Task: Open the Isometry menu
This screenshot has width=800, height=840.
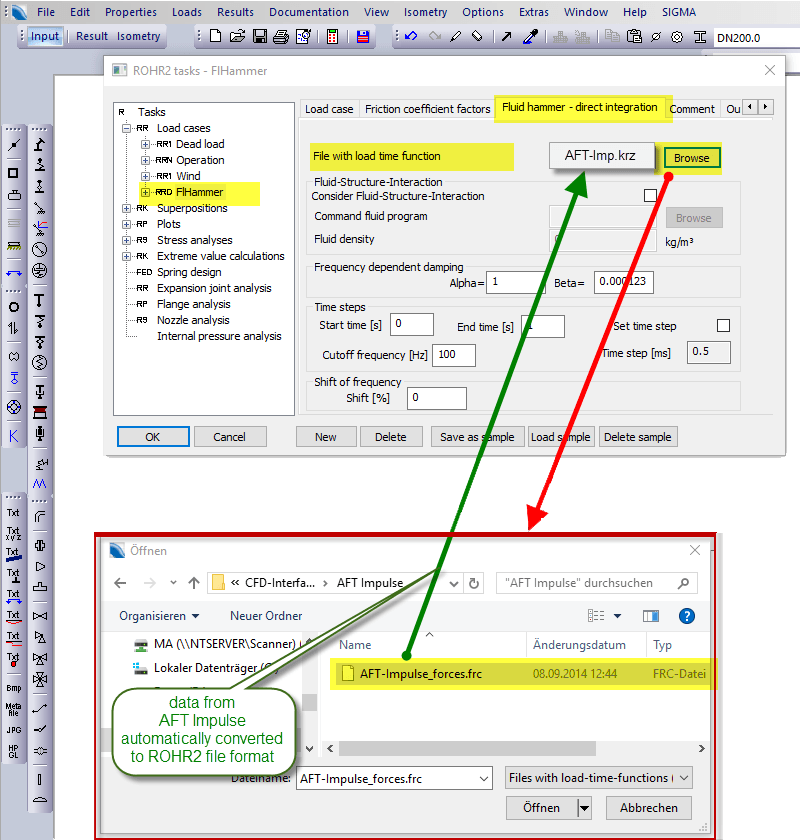Action: tap(425, 12)
